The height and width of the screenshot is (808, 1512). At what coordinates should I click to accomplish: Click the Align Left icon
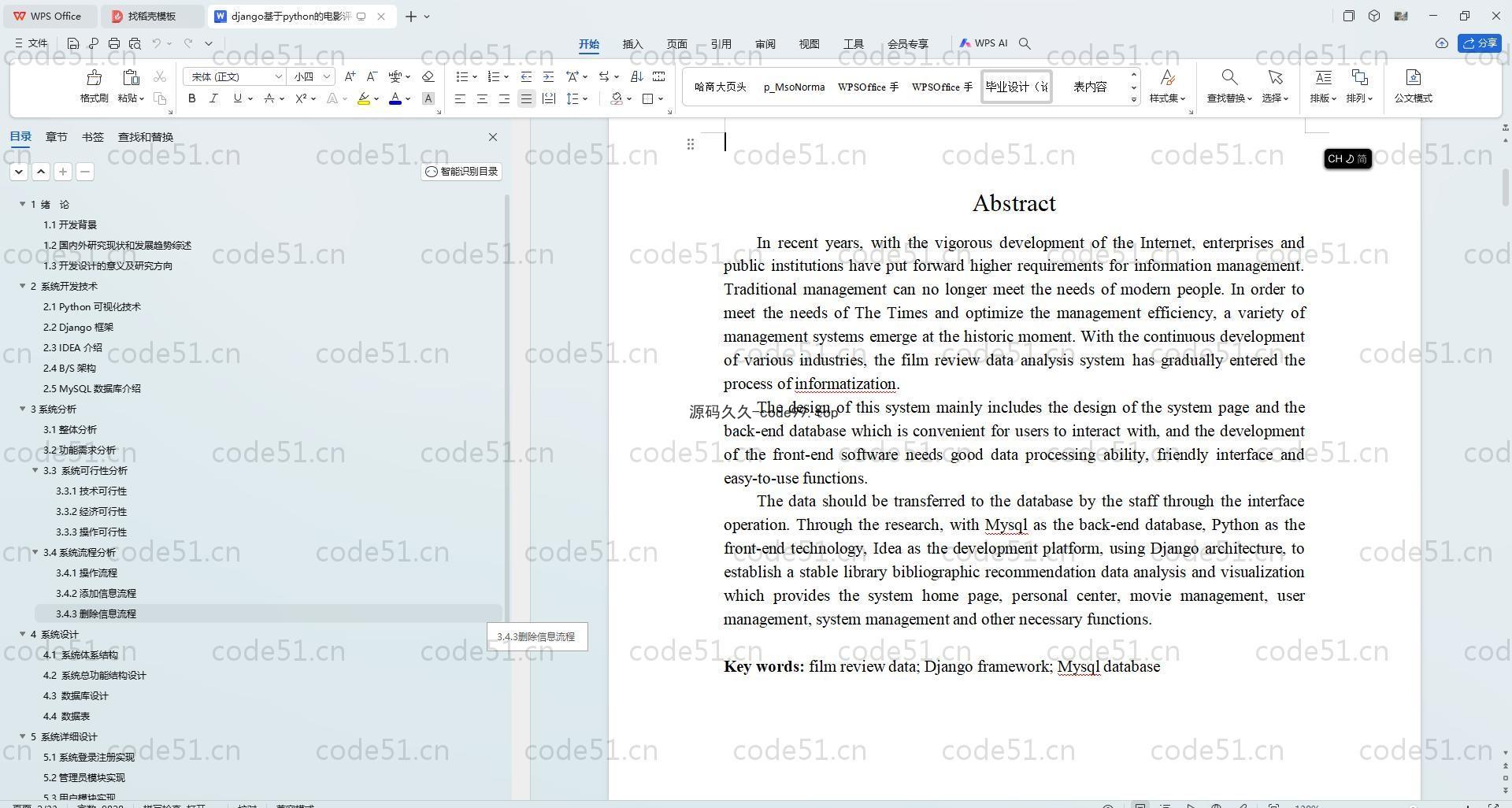tap(460, 98)
